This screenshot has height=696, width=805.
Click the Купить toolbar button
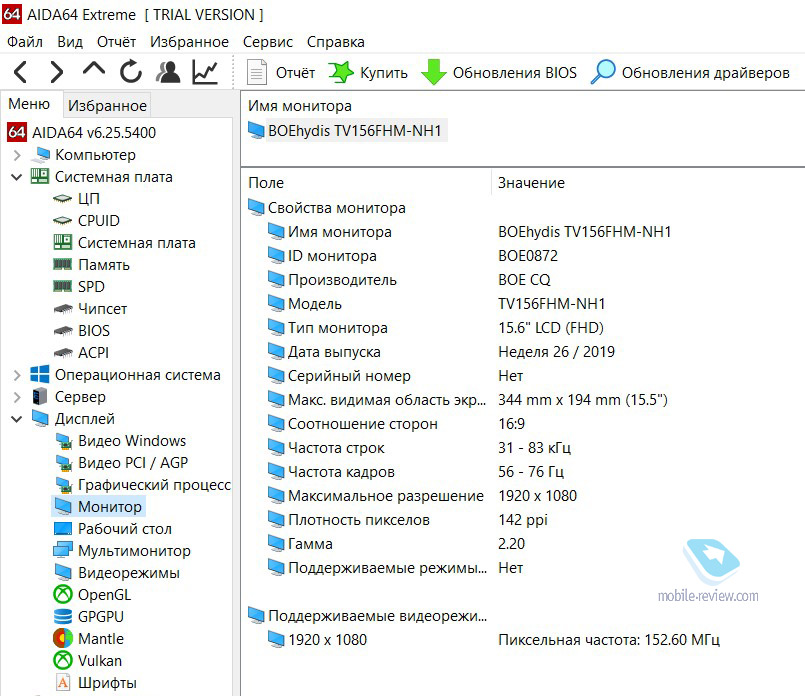tap(368, 72)
